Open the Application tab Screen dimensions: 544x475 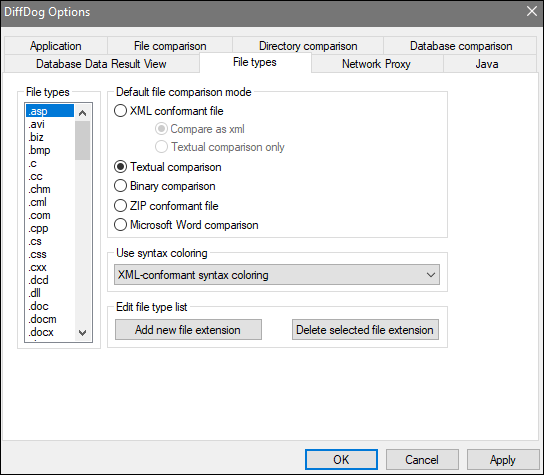[56, 46]
